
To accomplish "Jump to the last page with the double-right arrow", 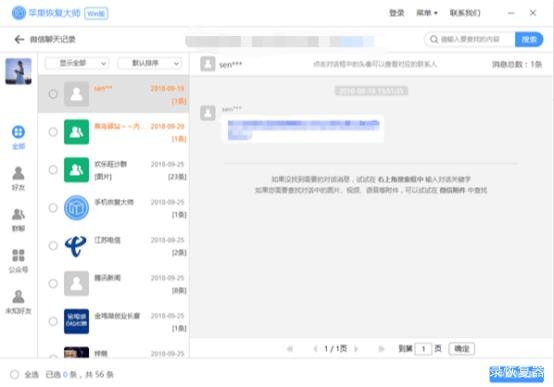I will tap(381, 349).
